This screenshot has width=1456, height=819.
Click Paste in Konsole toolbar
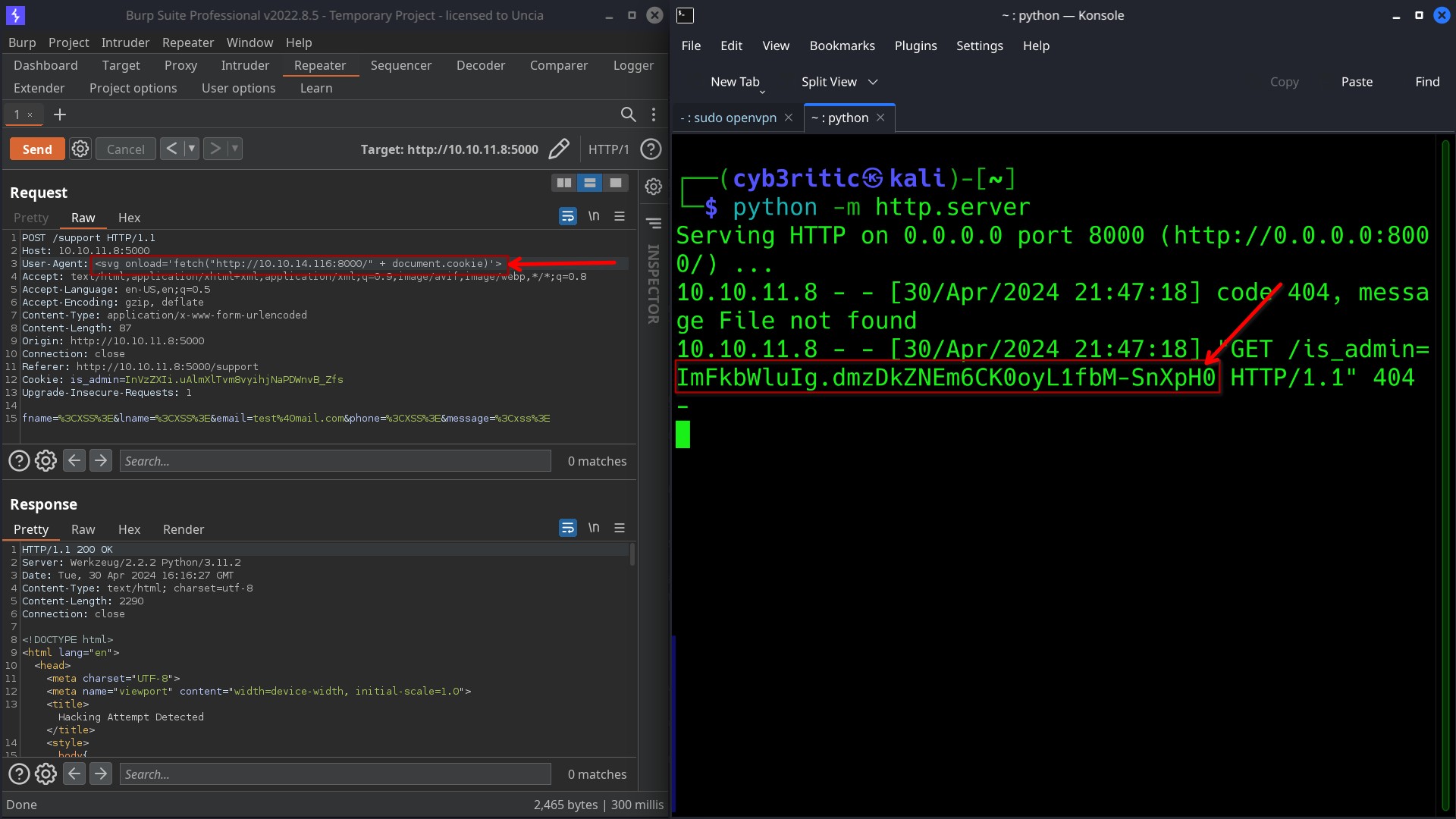1356,82
